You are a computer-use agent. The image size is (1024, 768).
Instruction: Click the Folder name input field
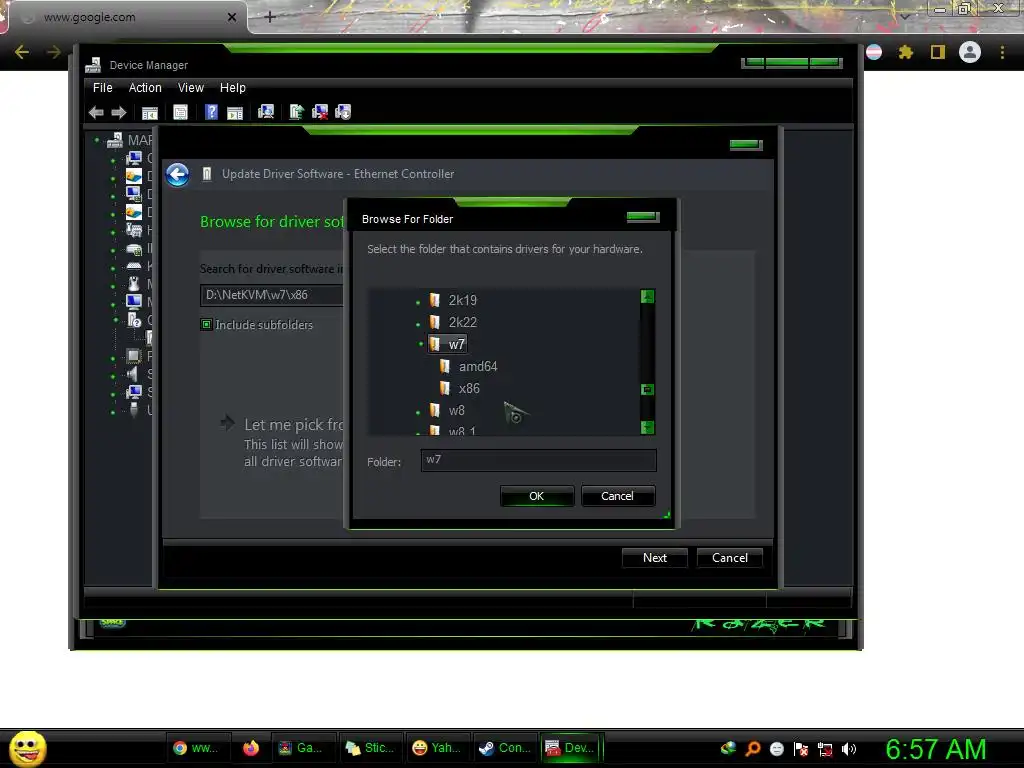pos(538,460)
